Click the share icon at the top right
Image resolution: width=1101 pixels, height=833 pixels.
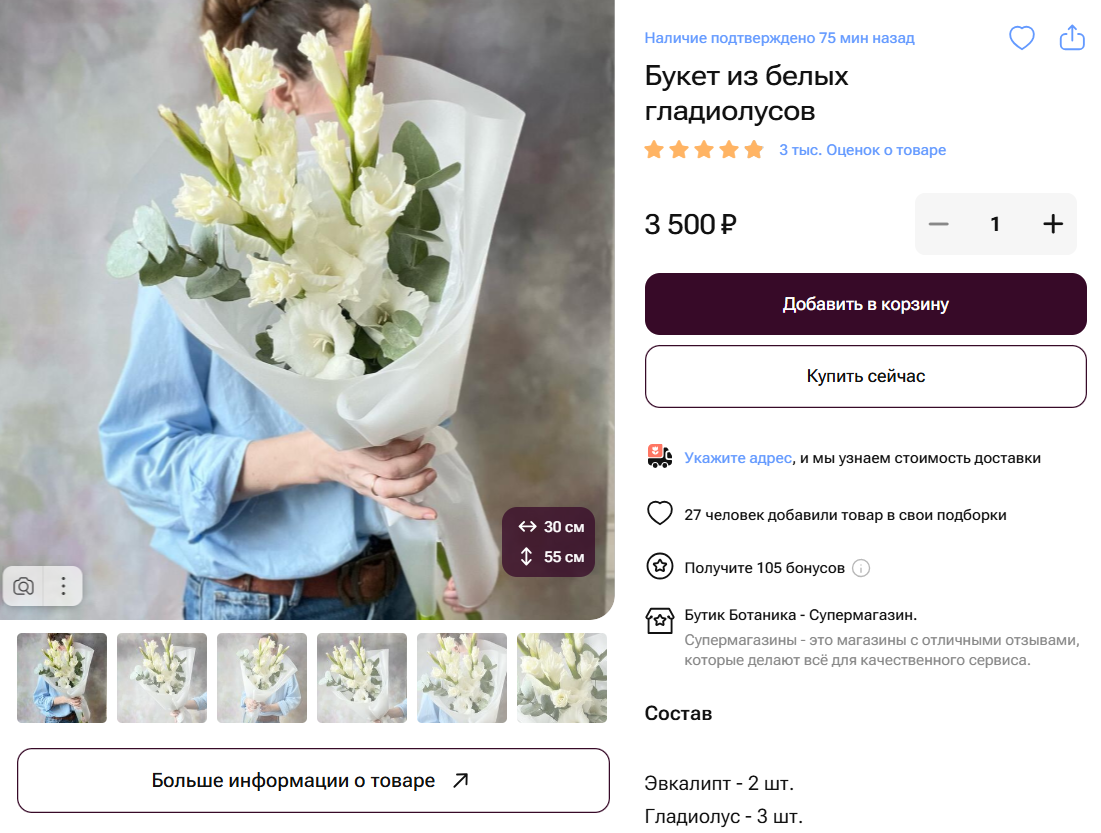pos(1071,37)
